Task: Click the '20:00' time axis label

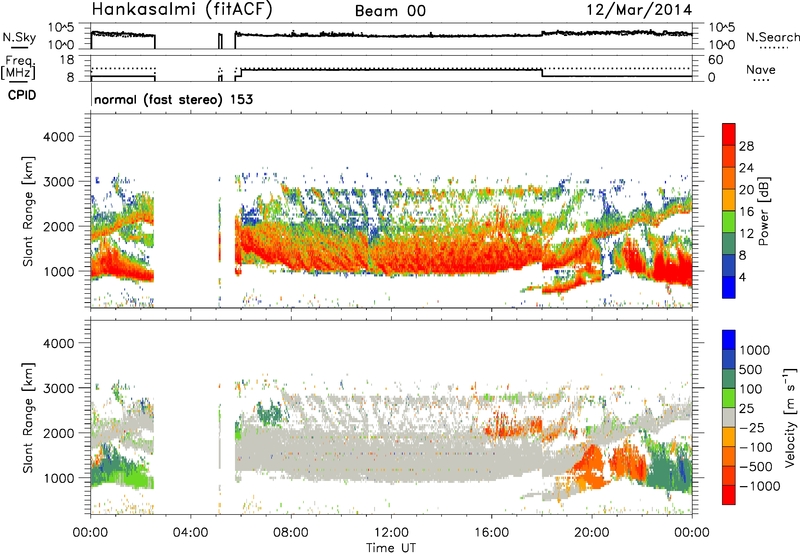Action: point(592,533)
